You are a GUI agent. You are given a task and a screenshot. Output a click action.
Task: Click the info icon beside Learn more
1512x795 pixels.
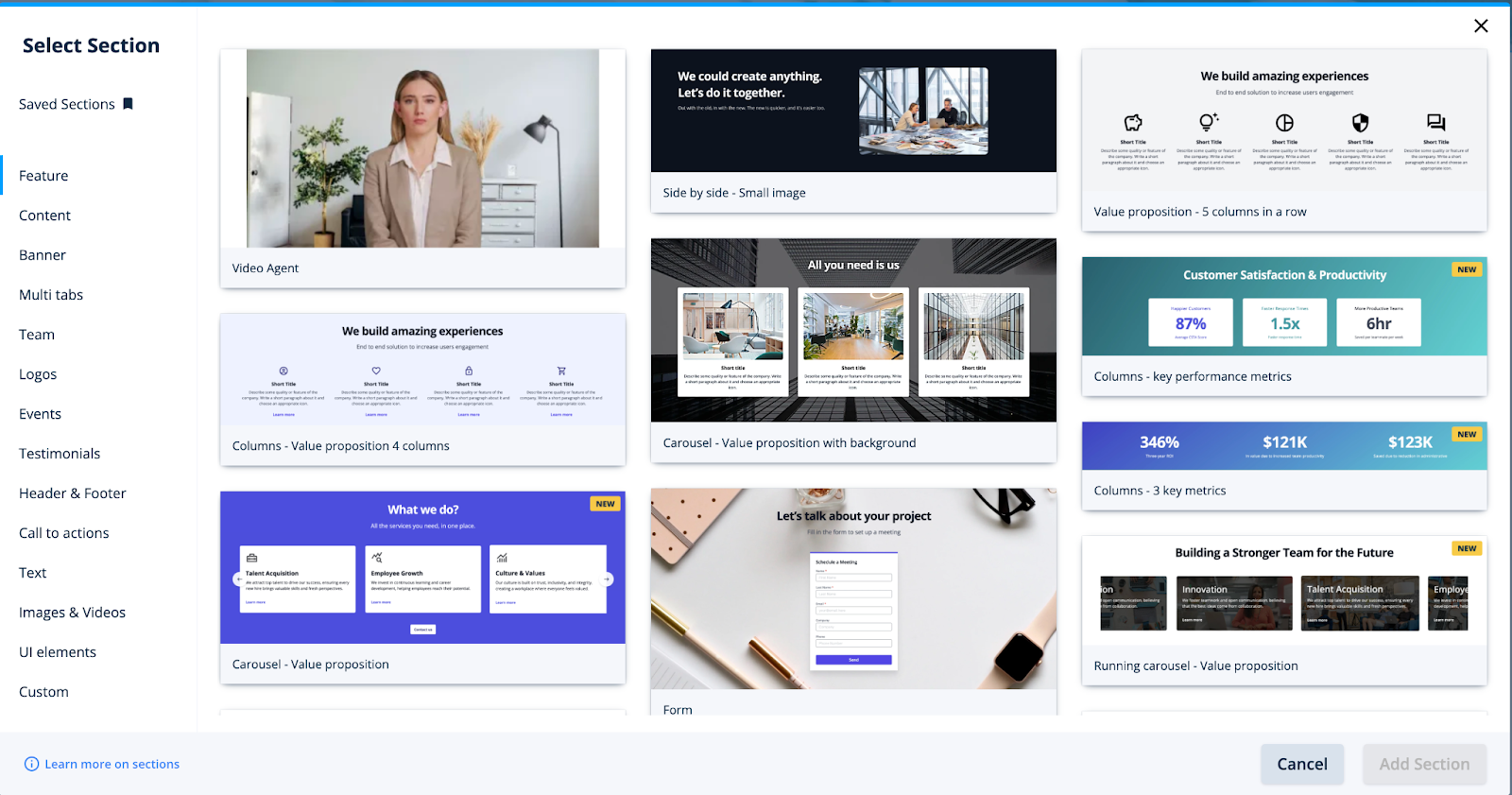pos(31,764)
